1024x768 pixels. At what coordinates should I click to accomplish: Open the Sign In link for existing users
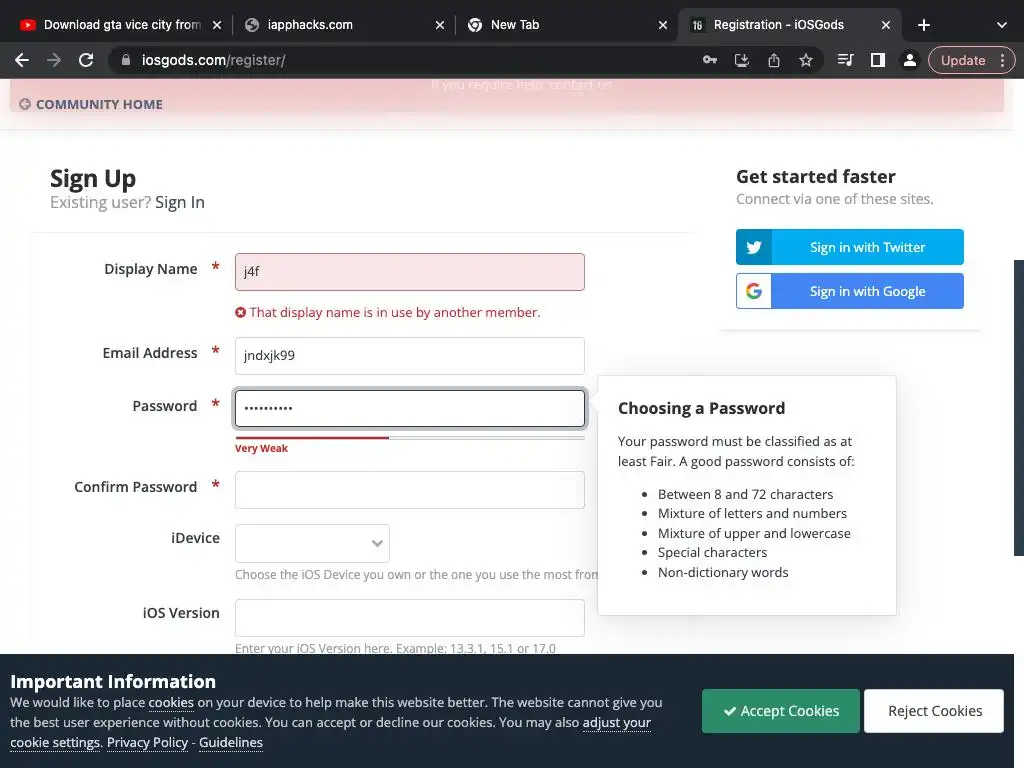coord(180,202)
